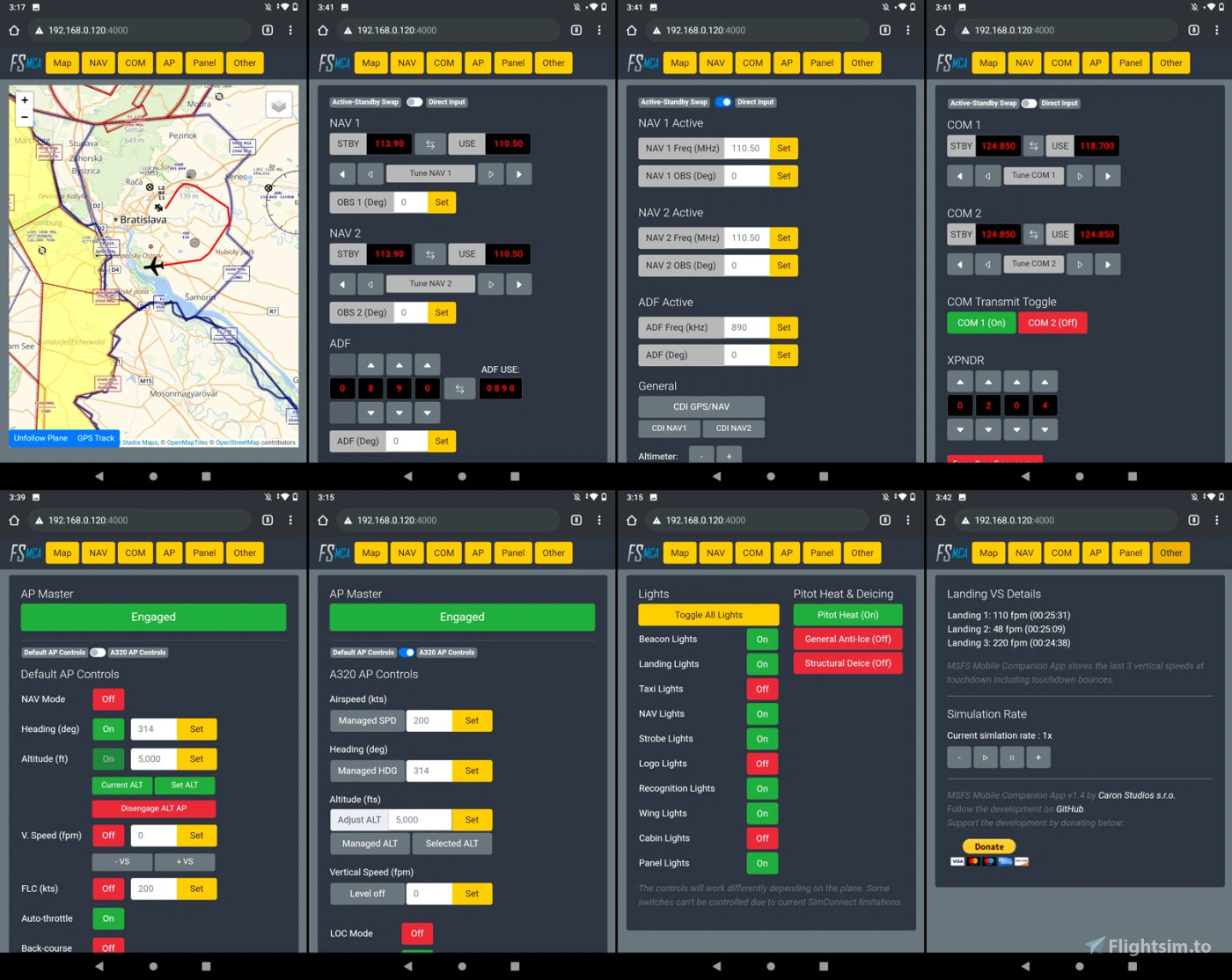Swap COM 2 standby and use frequencies
The width and height of the screenshot is (1232, 980).
click(x=1034, y=235)
